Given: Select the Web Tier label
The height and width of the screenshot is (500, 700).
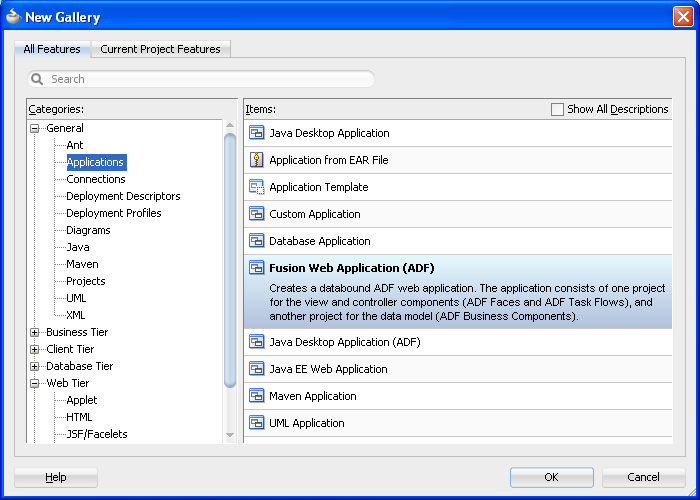Looking at the screenshot, I should tap(68, 383).
